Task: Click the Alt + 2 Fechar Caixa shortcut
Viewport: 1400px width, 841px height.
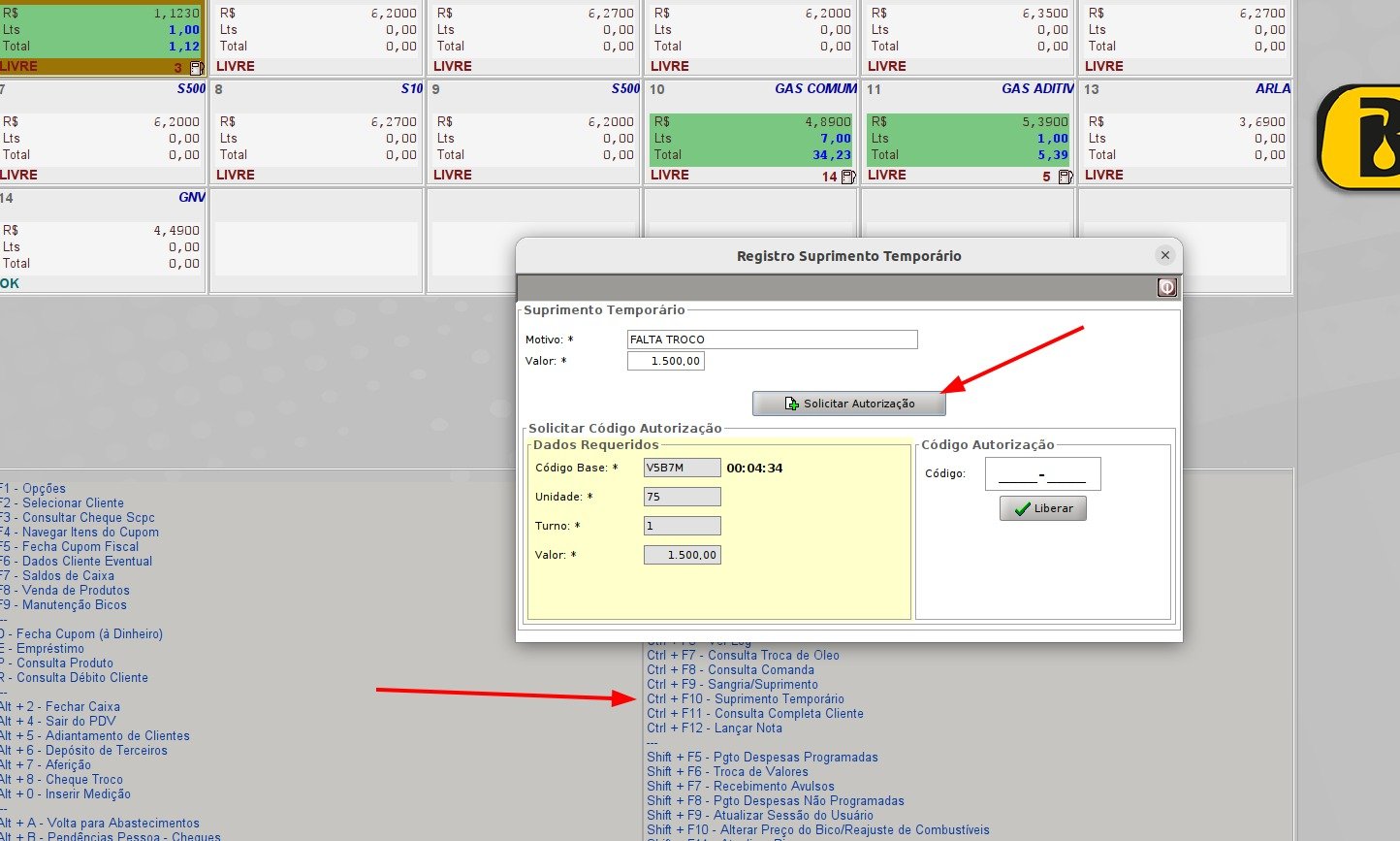Action: (x=61, y=706)
